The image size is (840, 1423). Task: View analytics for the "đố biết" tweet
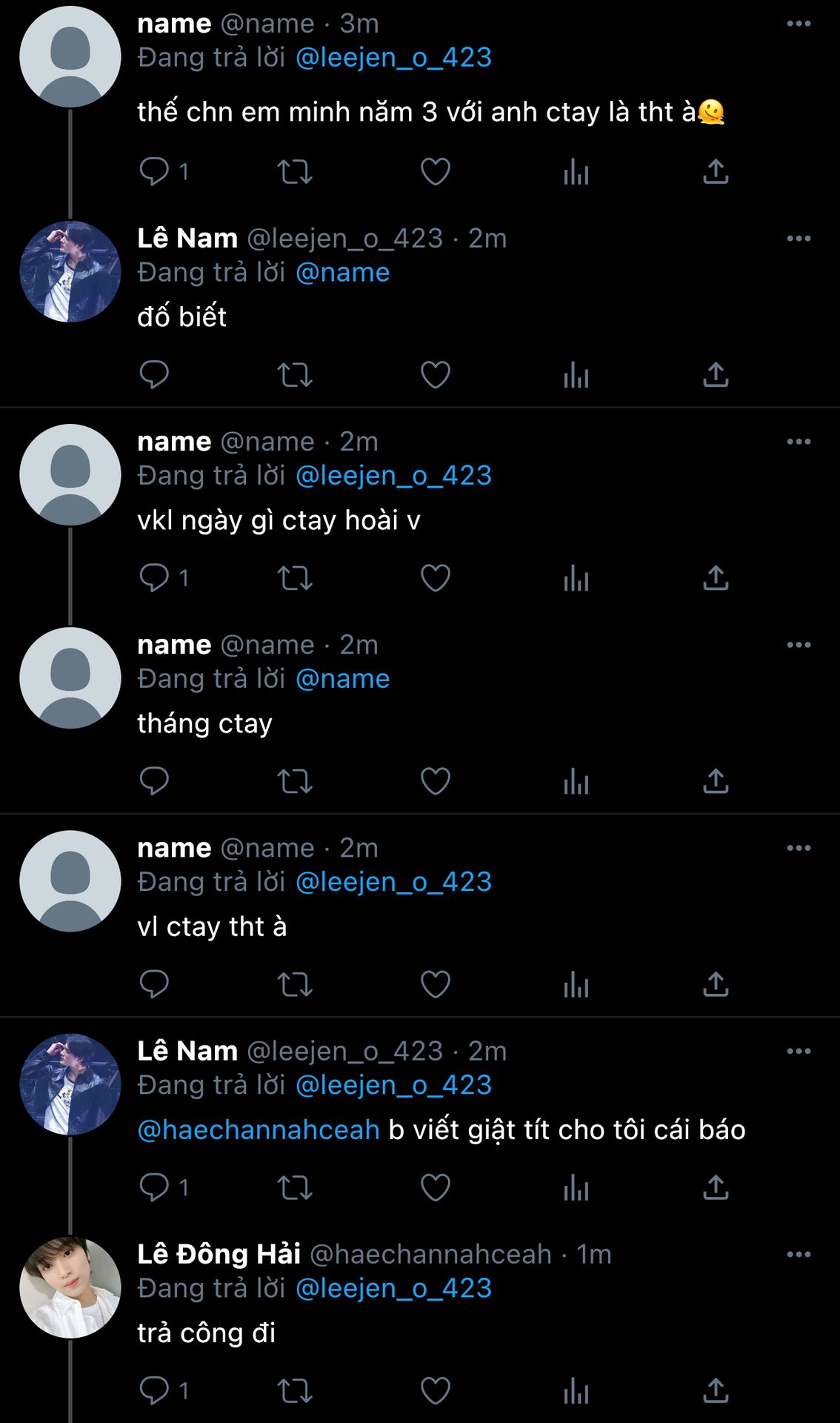coord(576,375)
